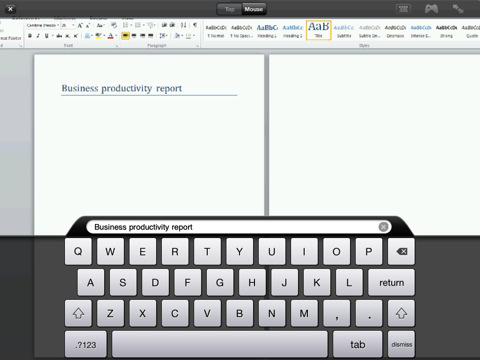Screen dimensions: 480x360
Task: Tap the arrows icon at the top right
Action: pyautogui.click(x=458, y=9)
